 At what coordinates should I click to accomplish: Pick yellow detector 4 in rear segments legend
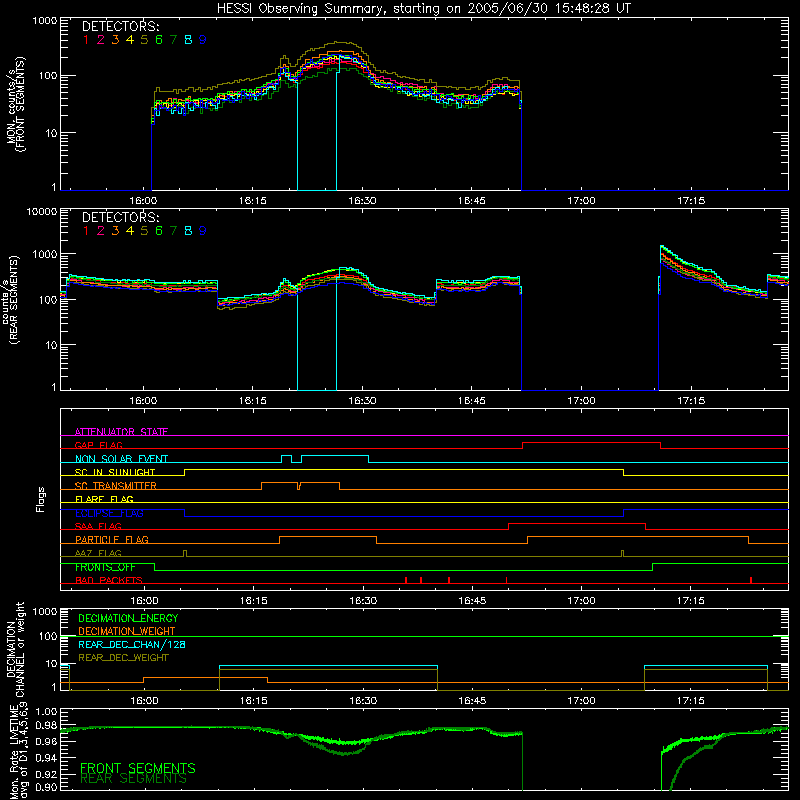(x=130, y=231)
